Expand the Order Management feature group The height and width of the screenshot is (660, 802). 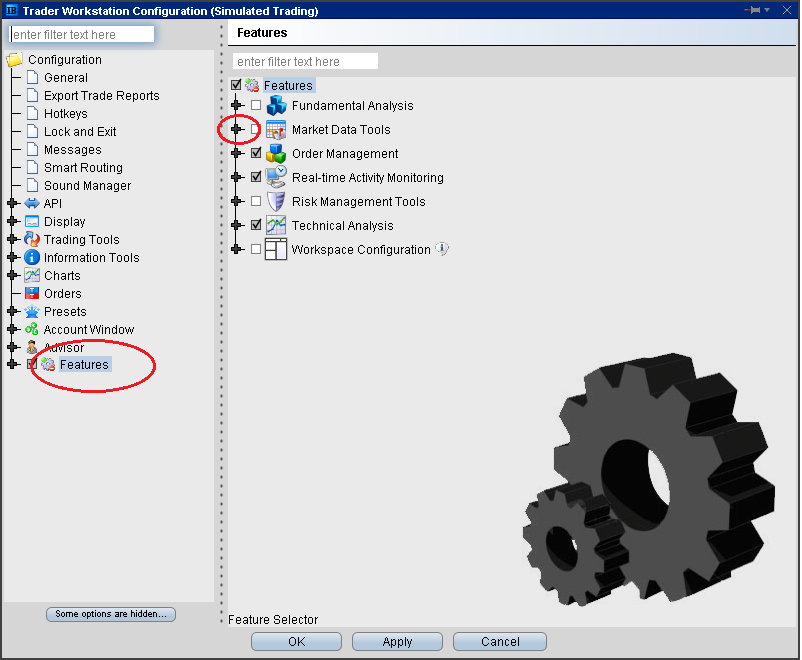[x=237, y=153]
